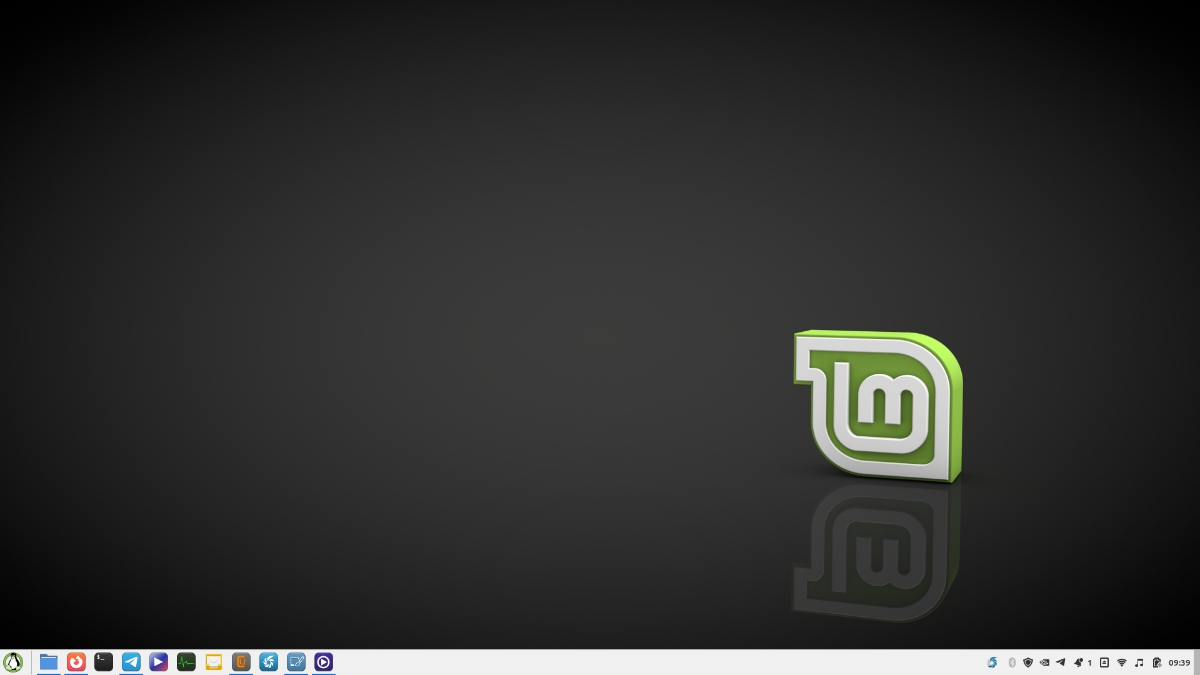1200x675 pixels.
Task: Launch the note editing application
Action: tap(296, 661)
